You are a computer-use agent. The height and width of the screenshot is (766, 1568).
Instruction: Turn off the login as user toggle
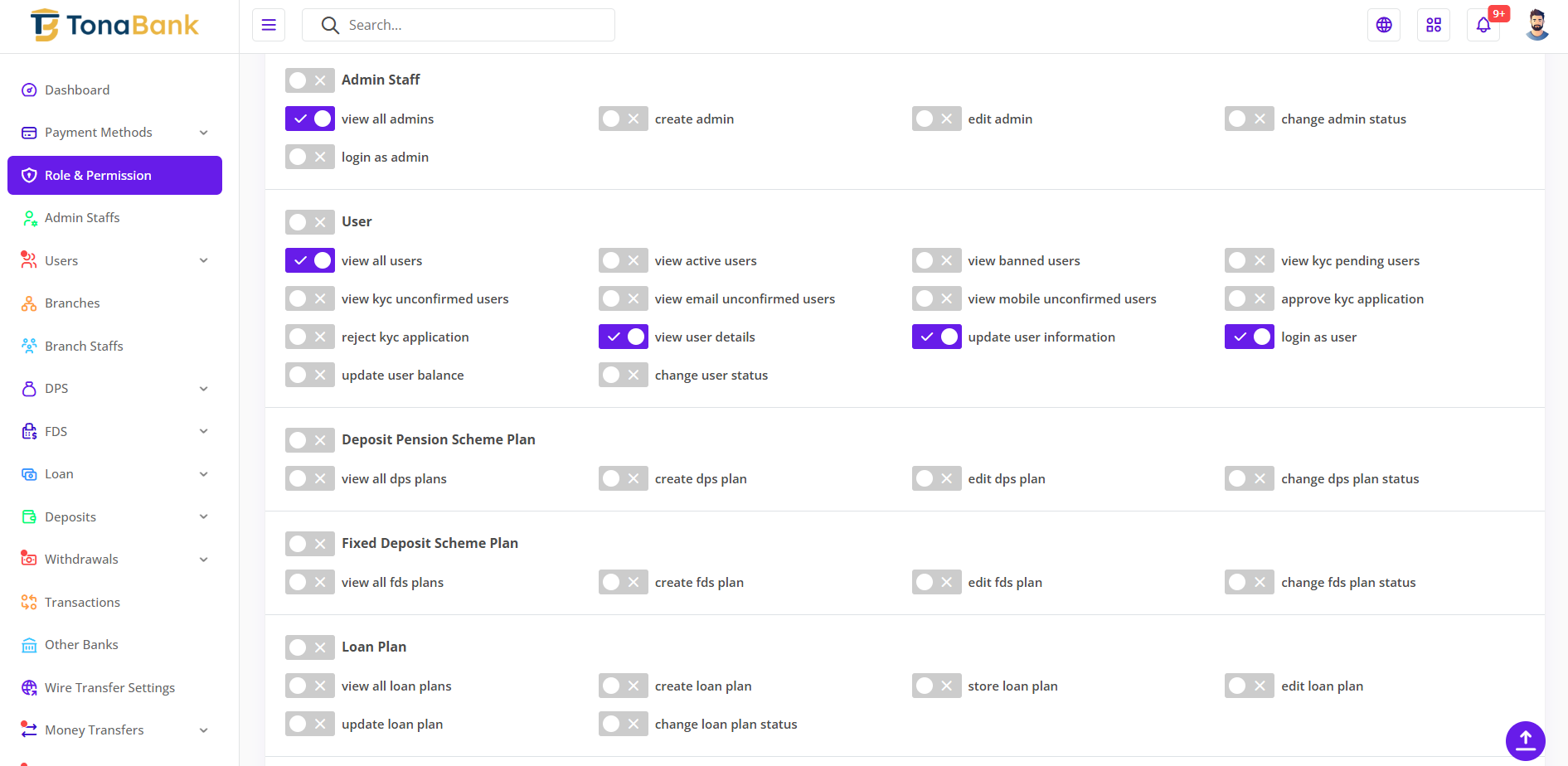(x=1249, y=337)
